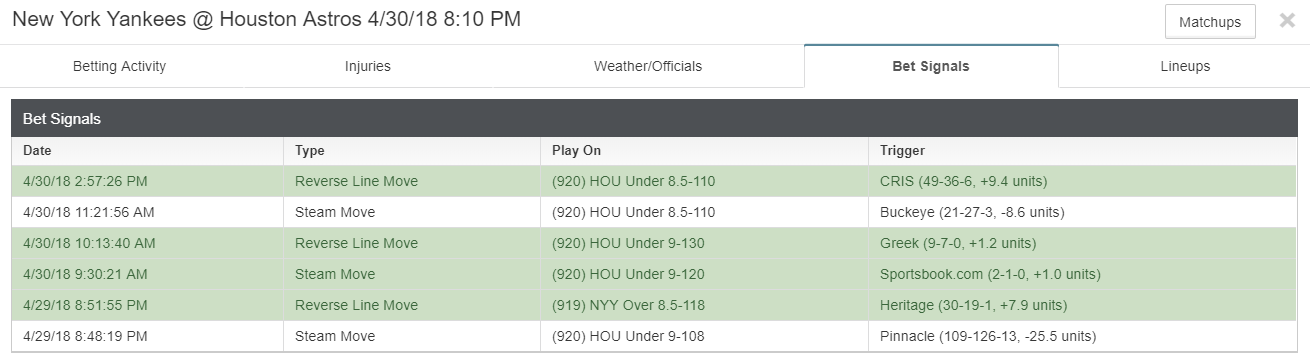This screenshot has height=362, width=1310.
Task: Click the CRIS (49-36-6) trigger cell
Action: [x=1083, y=181]
